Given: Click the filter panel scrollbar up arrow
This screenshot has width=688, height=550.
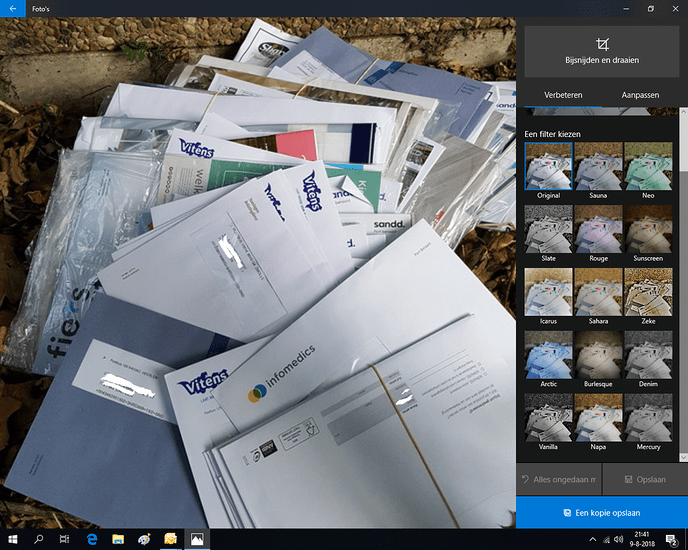Looking at the screenshot, I should [x=684, y=112].
